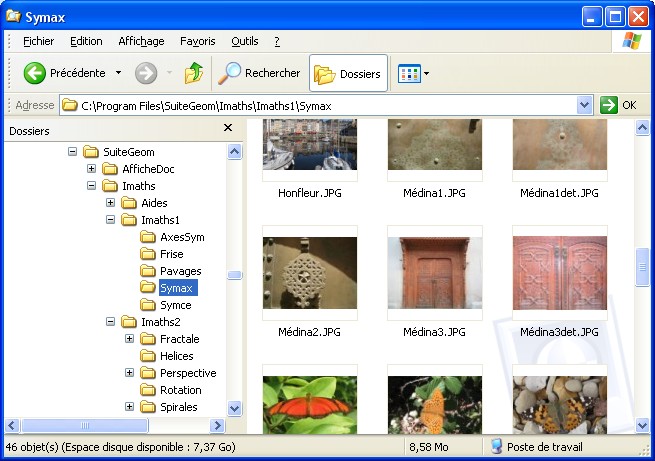The image size is (655, 461).
Task: Select the Pavages folder in tree
Action: [x=180, y=271]
